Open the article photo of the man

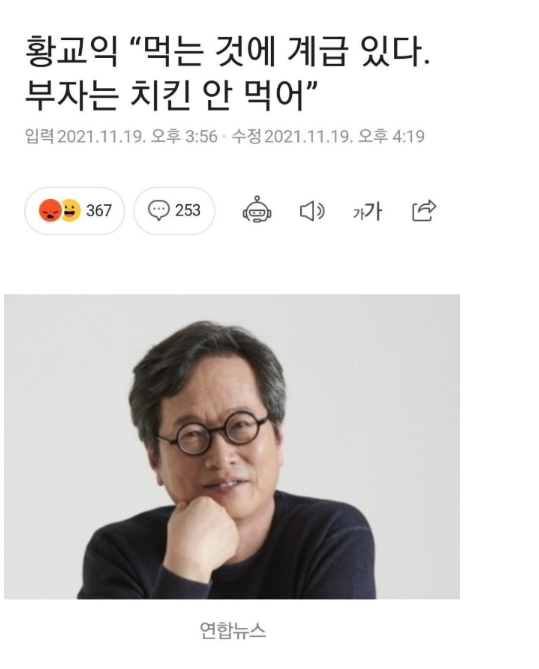(232, 446)
